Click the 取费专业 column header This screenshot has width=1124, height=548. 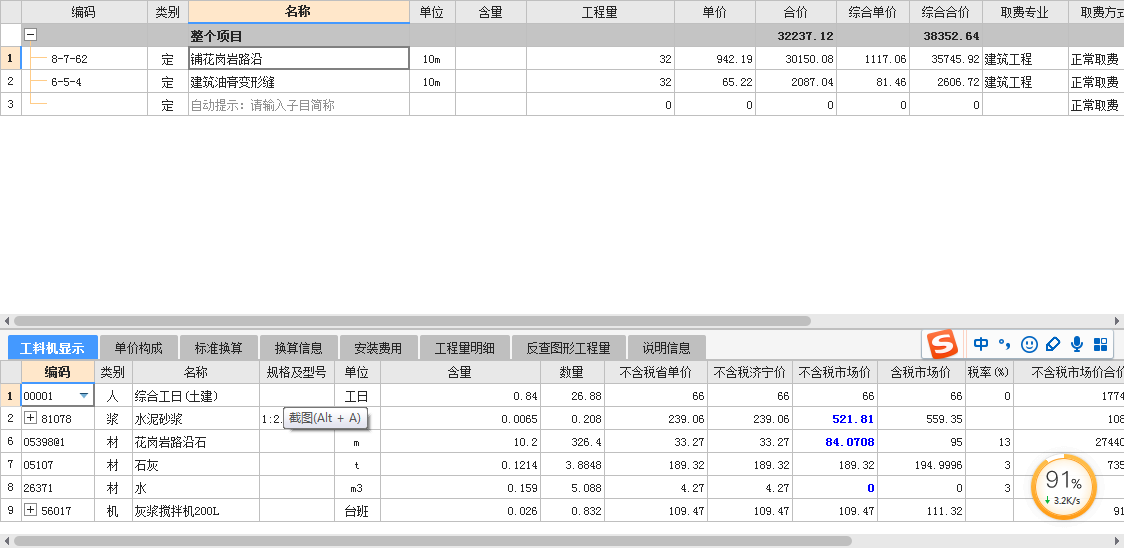click(x=1025, y=12)
